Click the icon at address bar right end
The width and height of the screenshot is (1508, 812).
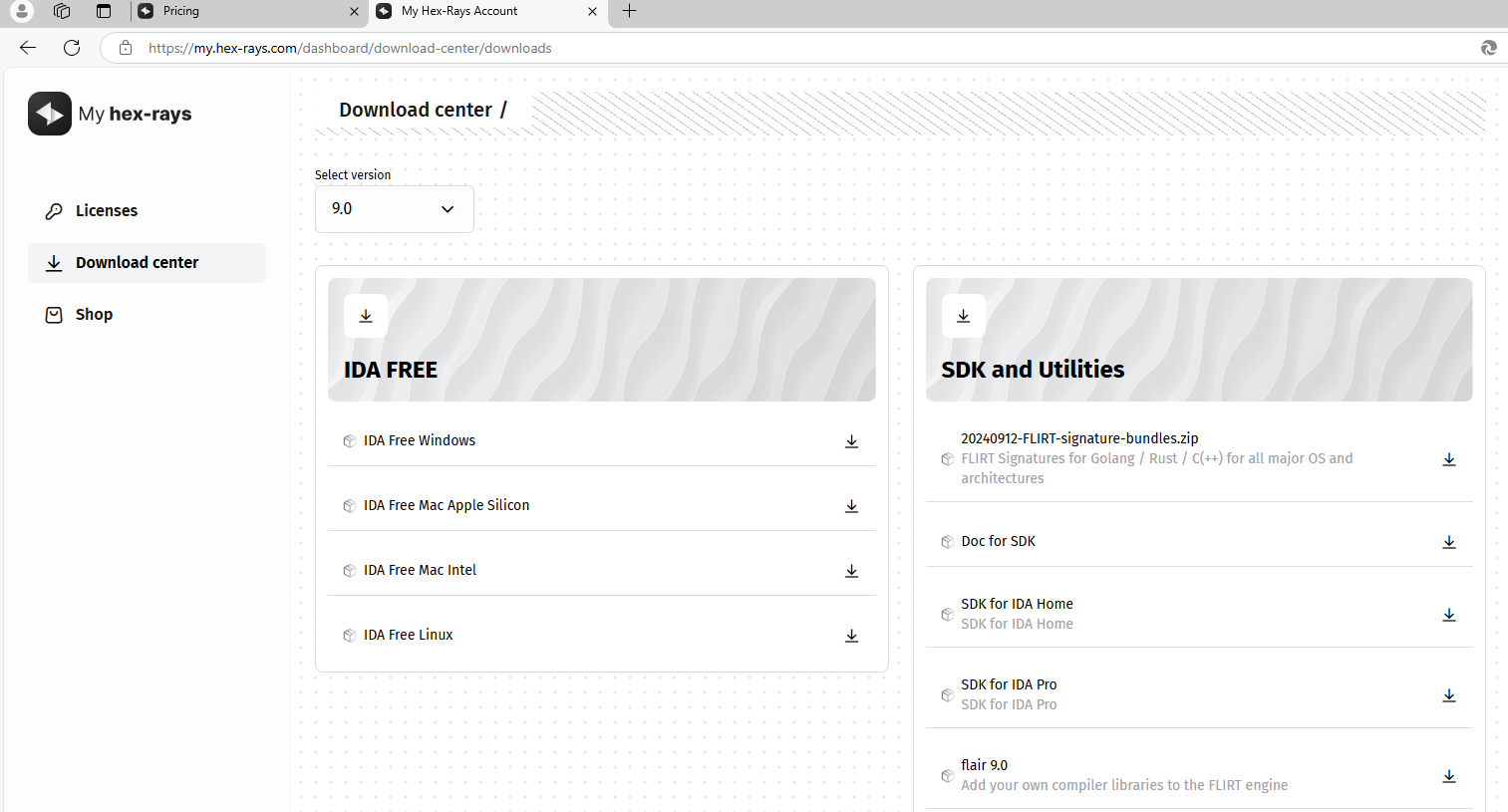click(x=1489, y=48)
